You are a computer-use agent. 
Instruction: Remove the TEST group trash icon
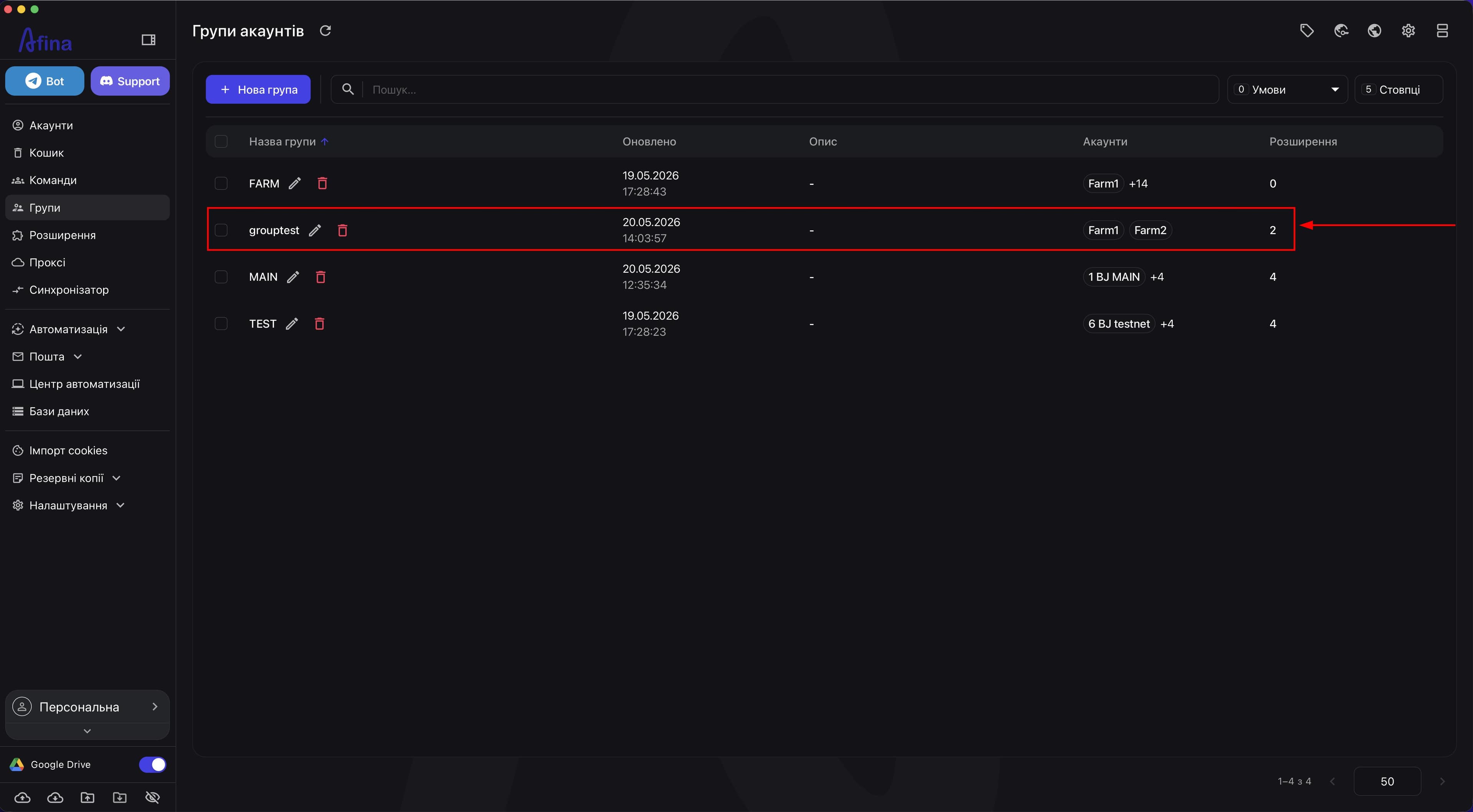320,324
